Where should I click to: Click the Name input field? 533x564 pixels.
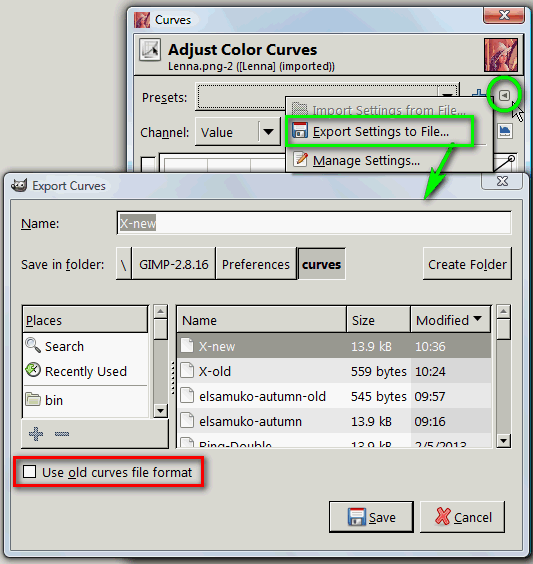click(x=314, y=223)
